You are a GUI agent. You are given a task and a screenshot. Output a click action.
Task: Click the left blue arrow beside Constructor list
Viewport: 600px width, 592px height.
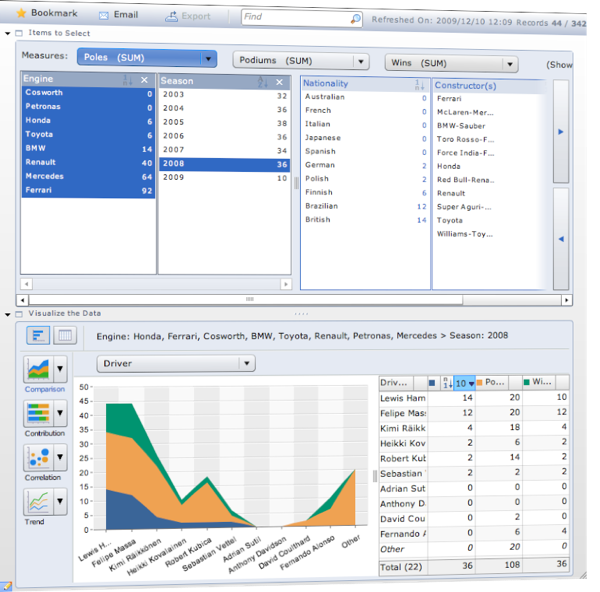[x=561, y=239]
